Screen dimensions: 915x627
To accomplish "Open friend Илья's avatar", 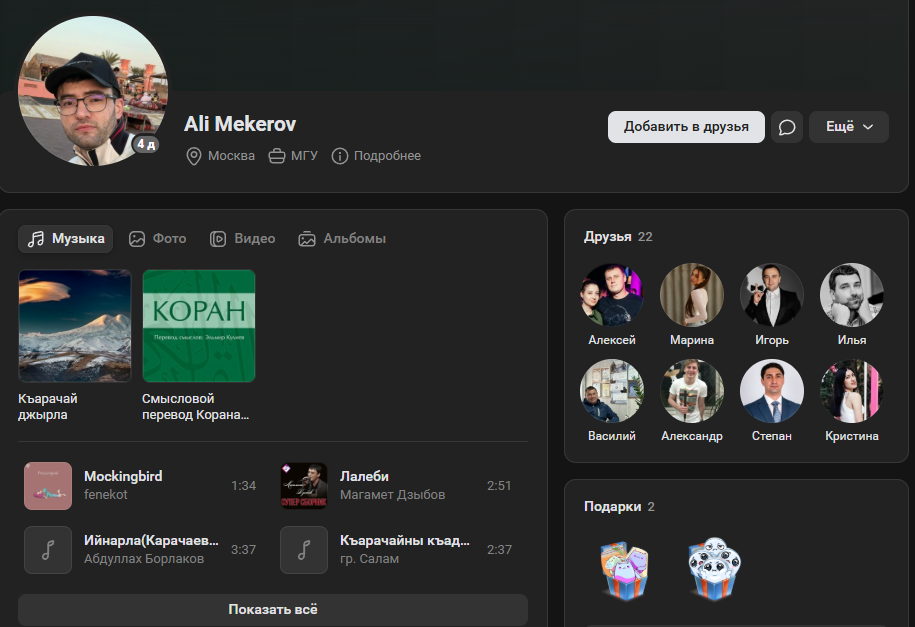I will coord(851,295).
